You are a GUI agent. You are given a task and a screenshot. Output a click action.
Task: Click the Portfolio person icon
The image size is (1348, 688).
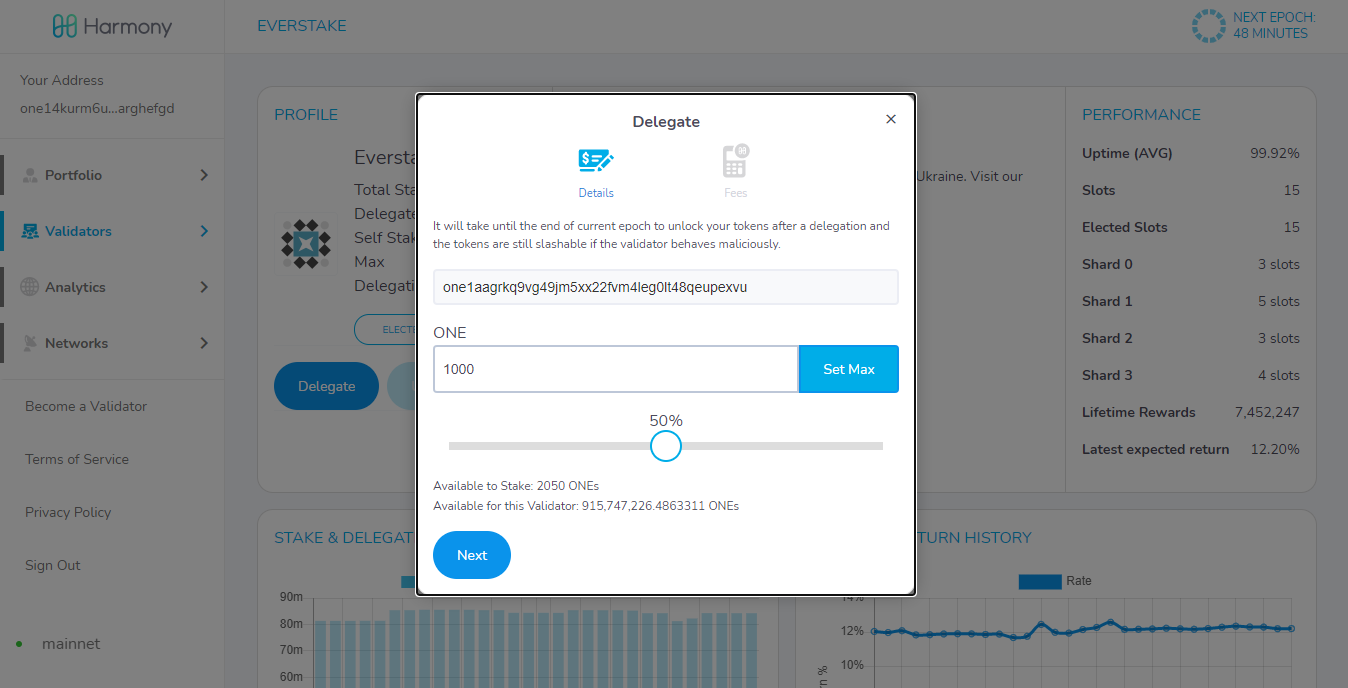tap(30, 175)
